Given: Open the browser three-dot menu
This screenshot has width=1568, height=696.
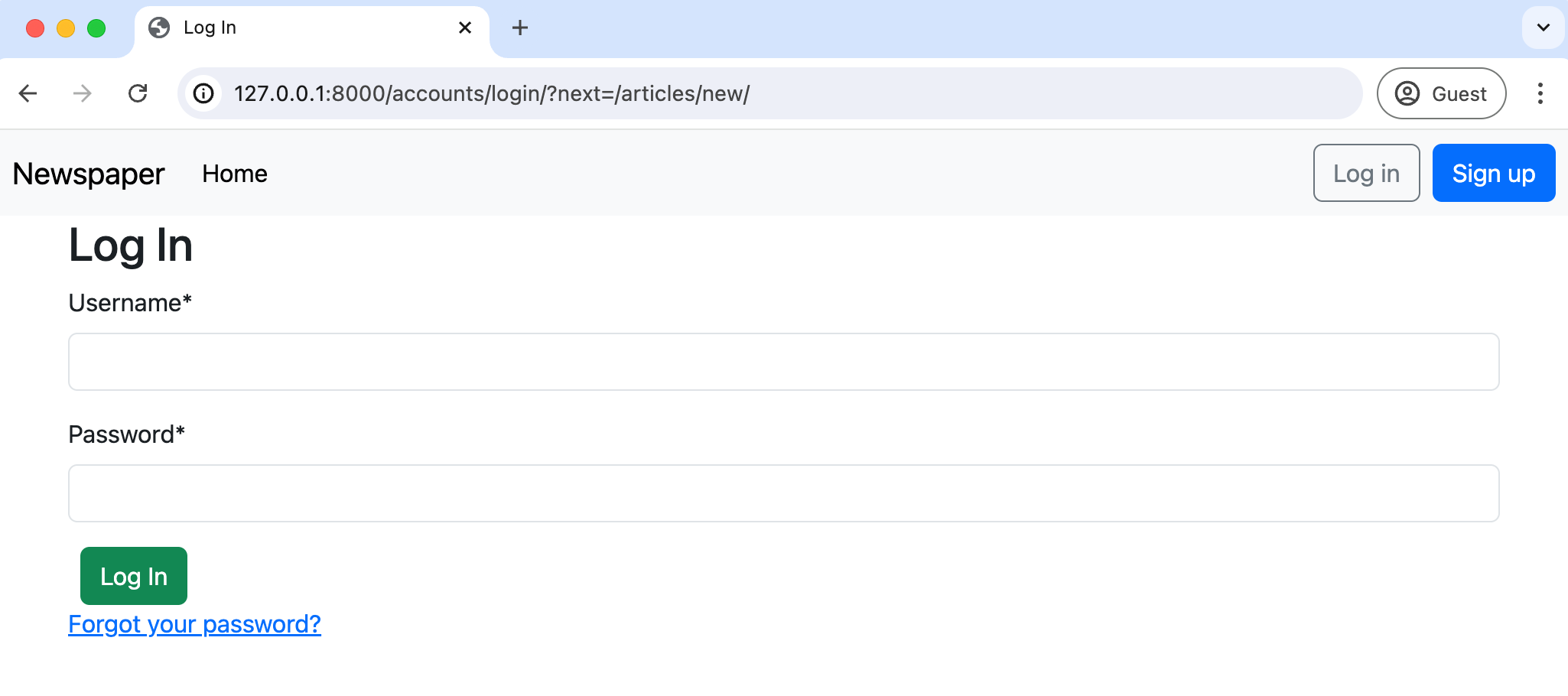Looking at the screenshot, I should [1540, 93].
